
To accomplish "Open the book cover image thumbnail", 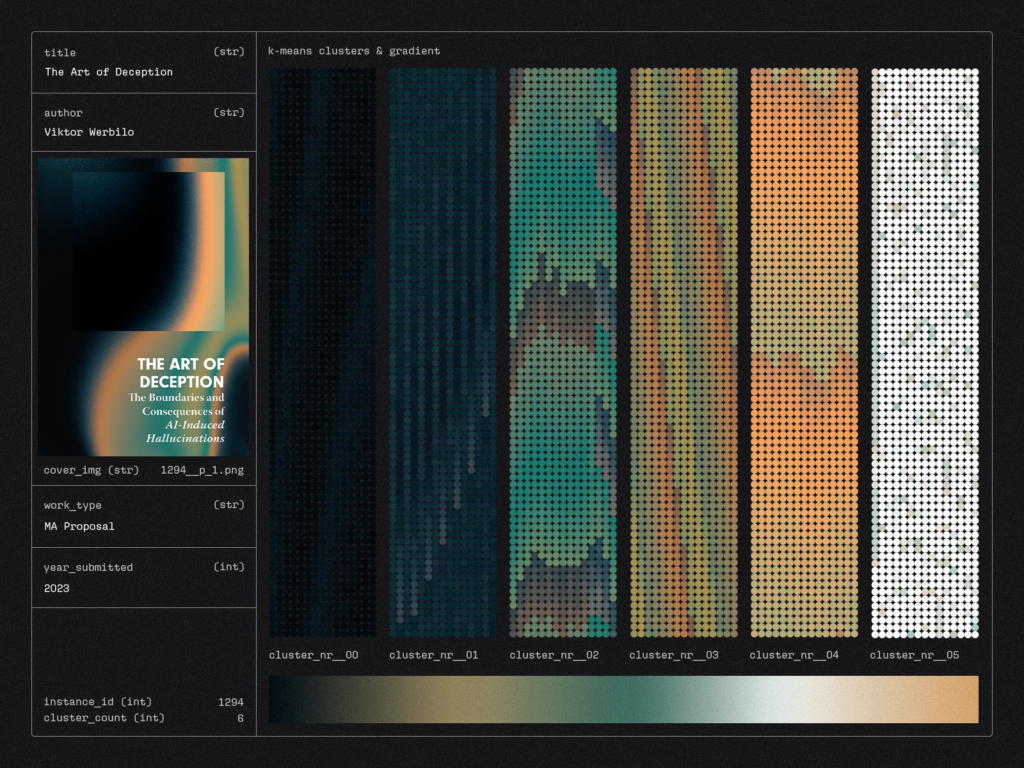I will point(144,306).
